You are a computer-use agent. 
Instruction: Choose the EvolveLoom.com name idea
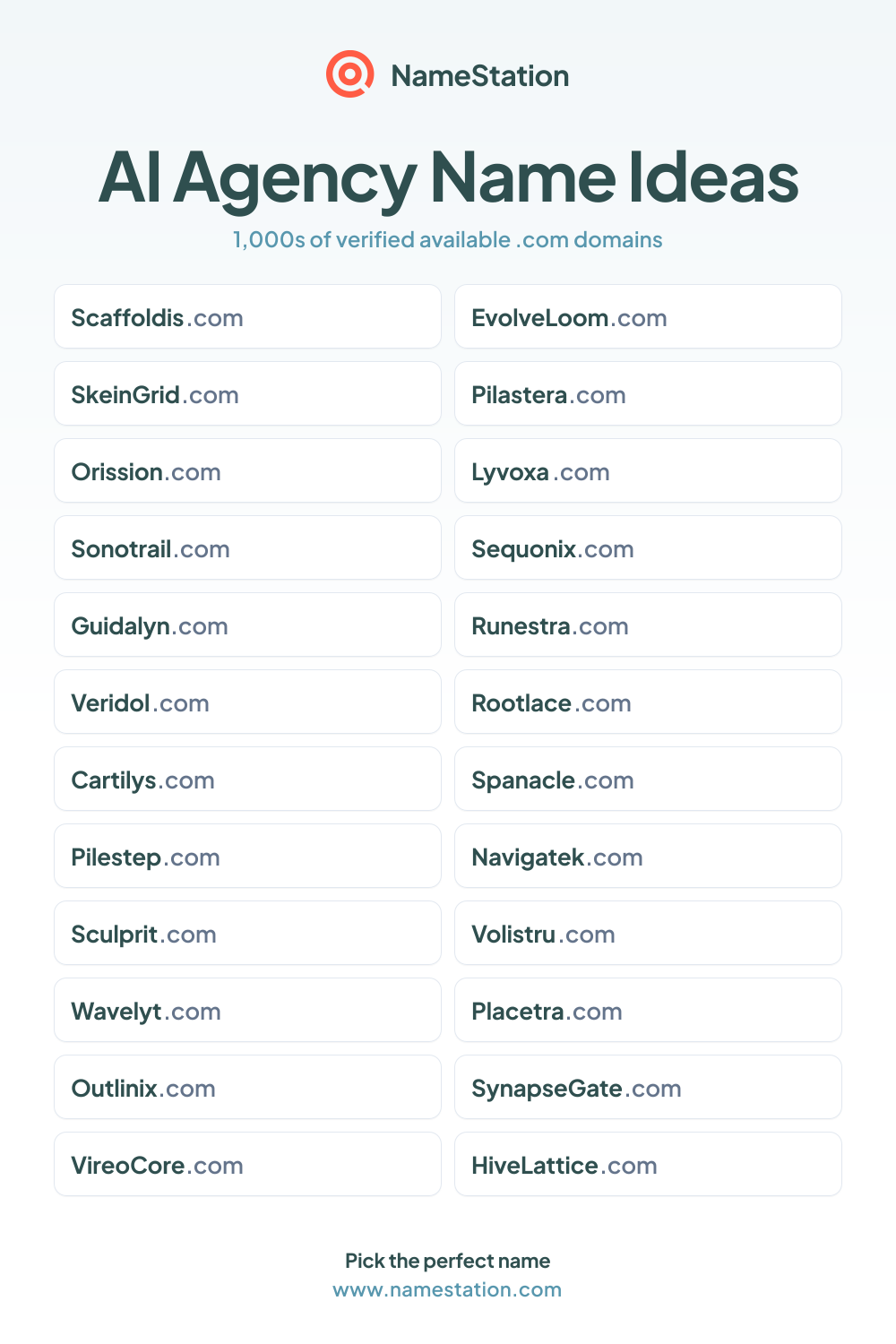point(648,316)
